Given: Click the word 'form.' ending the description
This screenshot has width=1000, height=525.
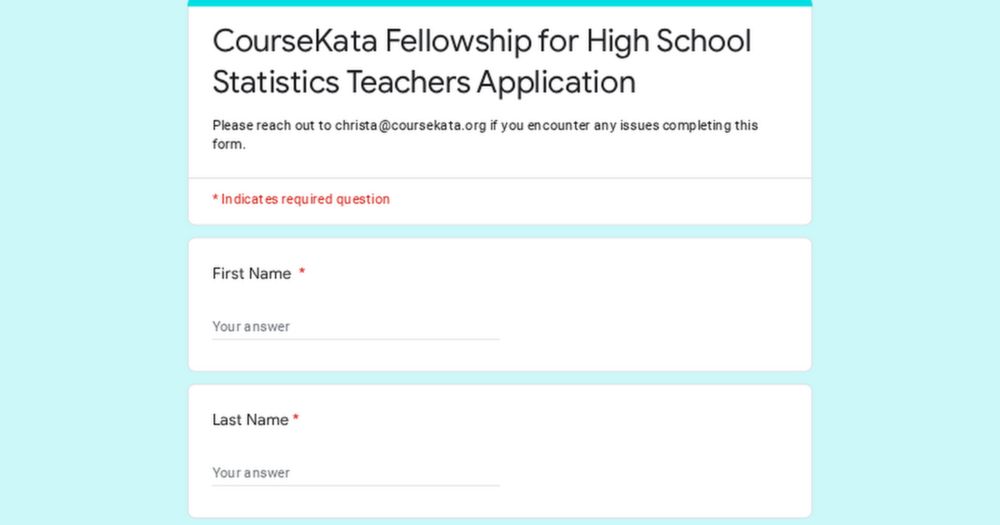Looking at the screenshot, I should tap(229, 144).
